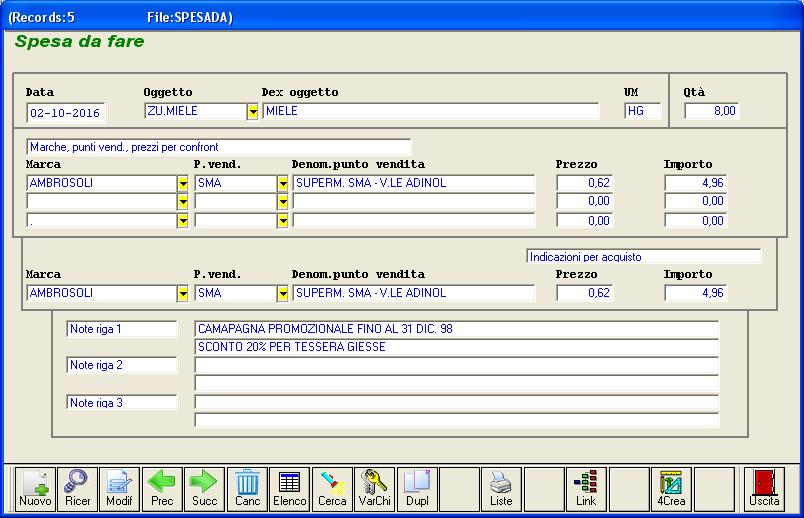The width and height of the screenshot is (804, 518).
Task: Open the first-row SMA P.vend. dropdown arrow
Action: (283, 184)
